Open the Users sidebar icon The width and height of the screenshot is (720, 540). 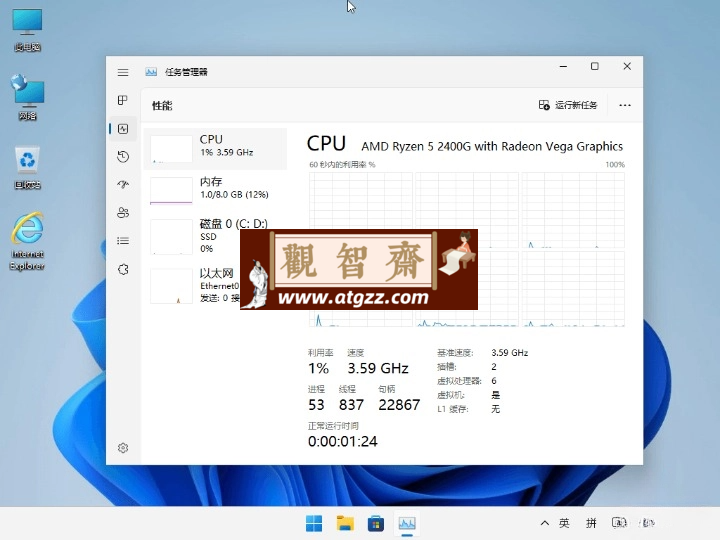tap(123, 213)
